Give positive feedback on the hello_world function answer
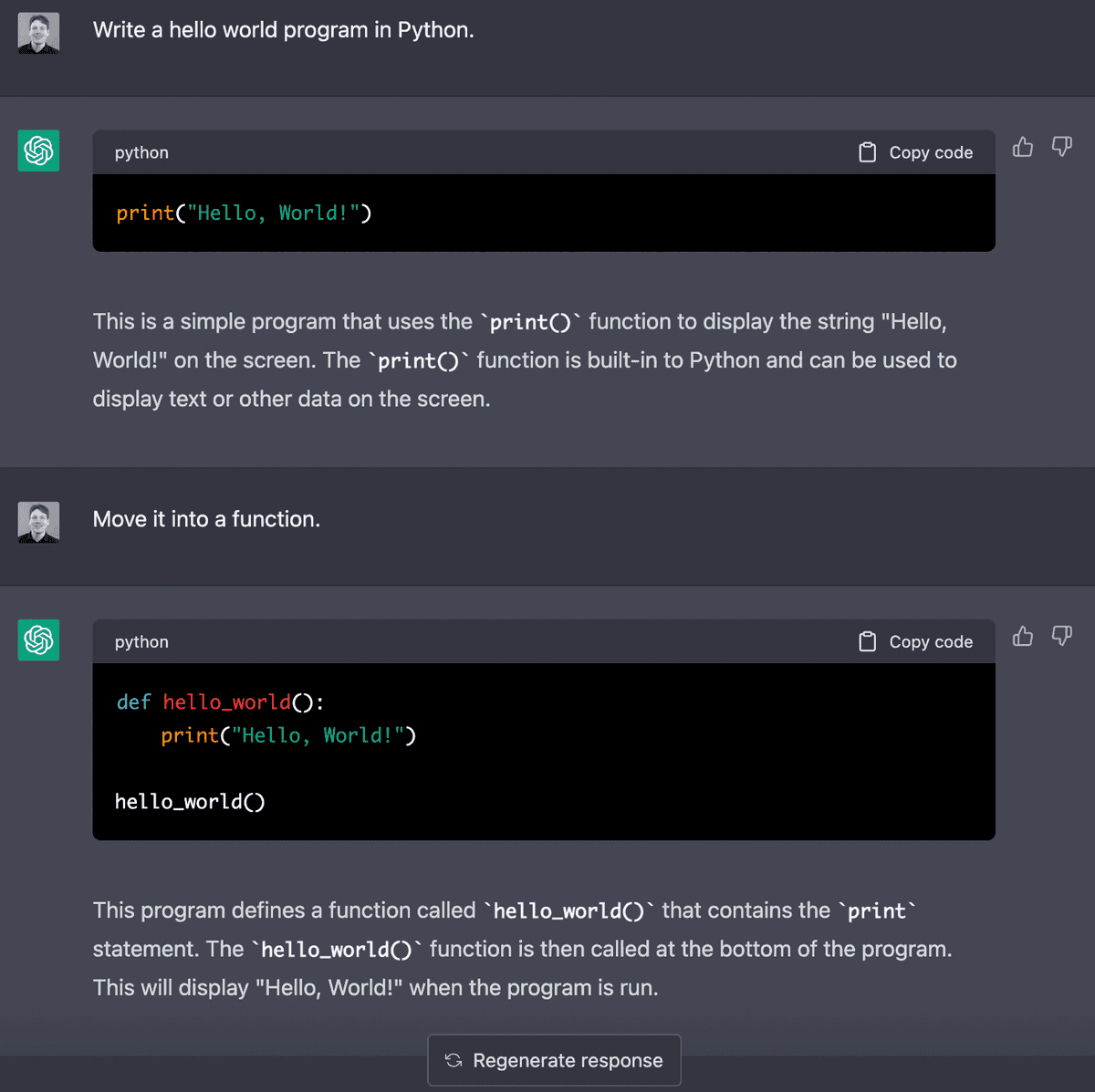 click(1022, 636)
